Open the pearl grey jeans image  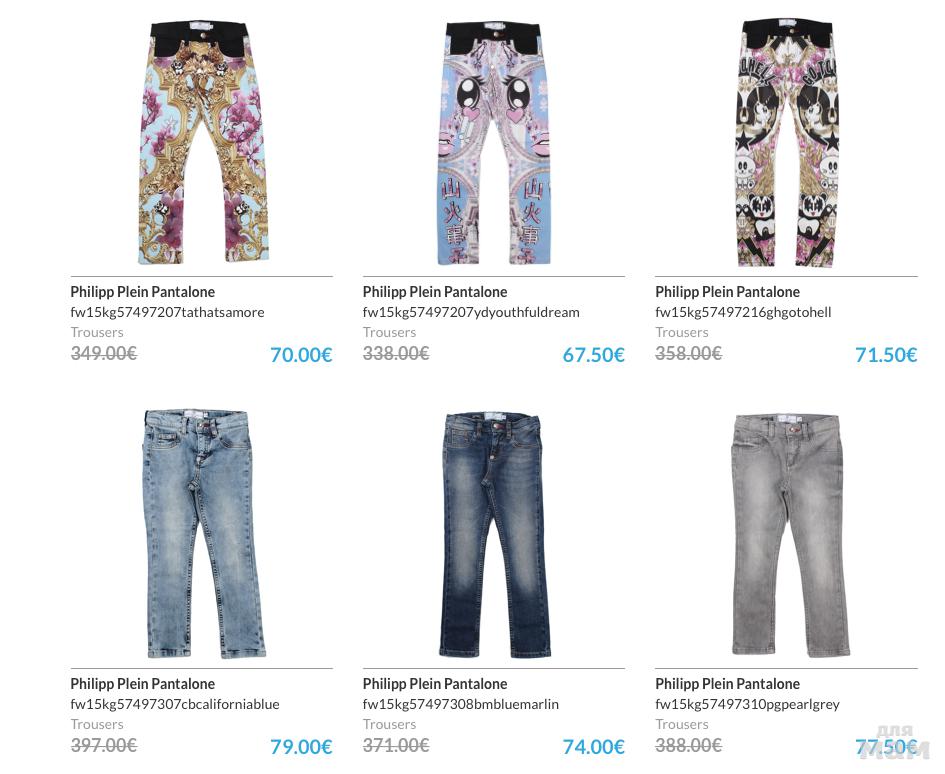point(786,535)
